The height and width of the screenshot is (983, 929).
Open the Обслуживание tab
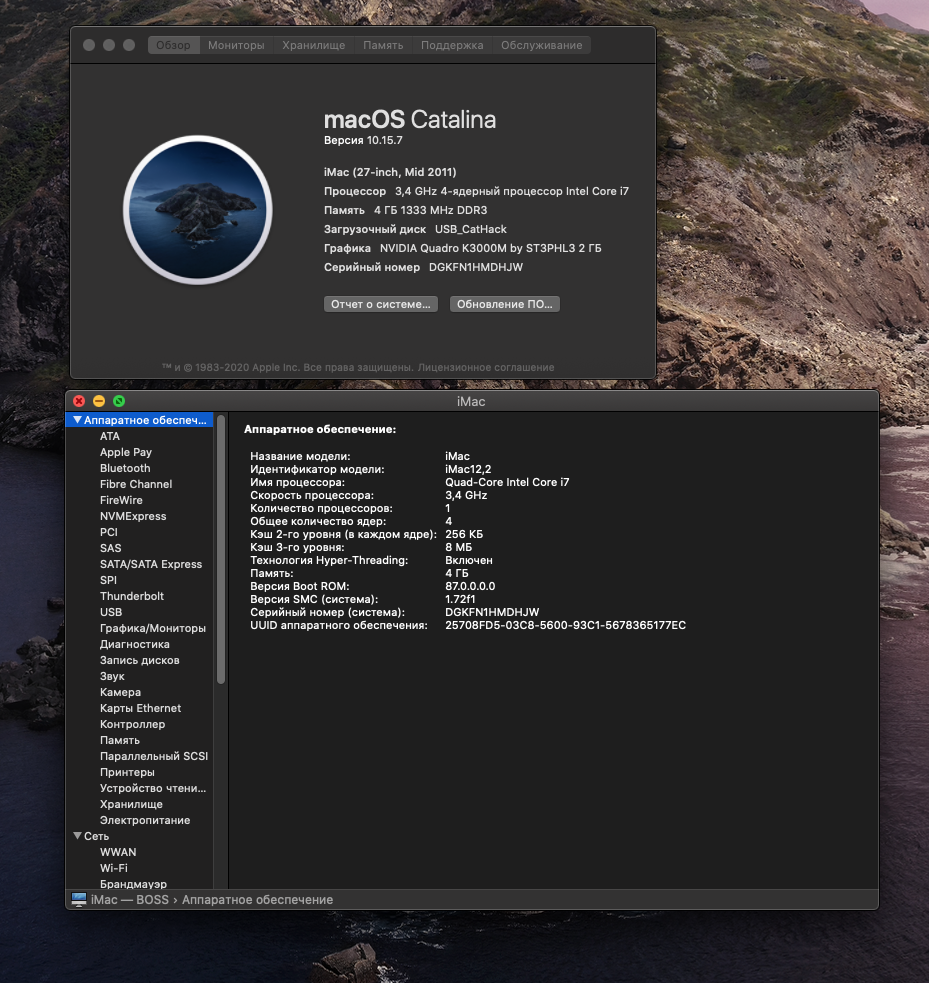[x=542, y=45]
